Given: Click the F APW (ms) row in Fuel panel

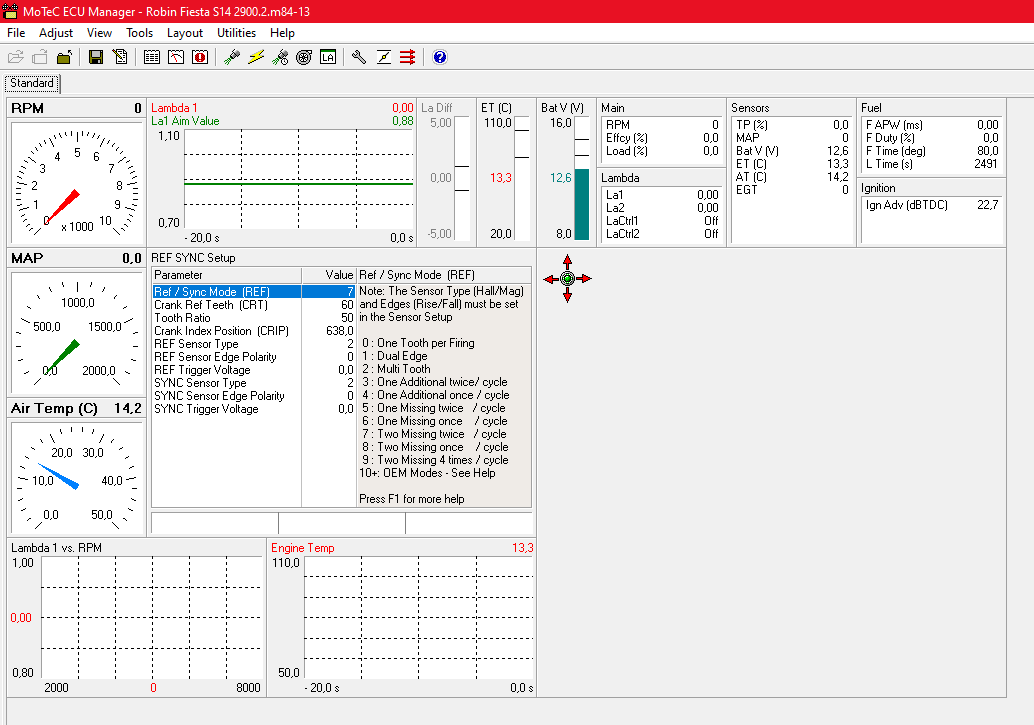Looking at the screenshot, I should (932, 125).
